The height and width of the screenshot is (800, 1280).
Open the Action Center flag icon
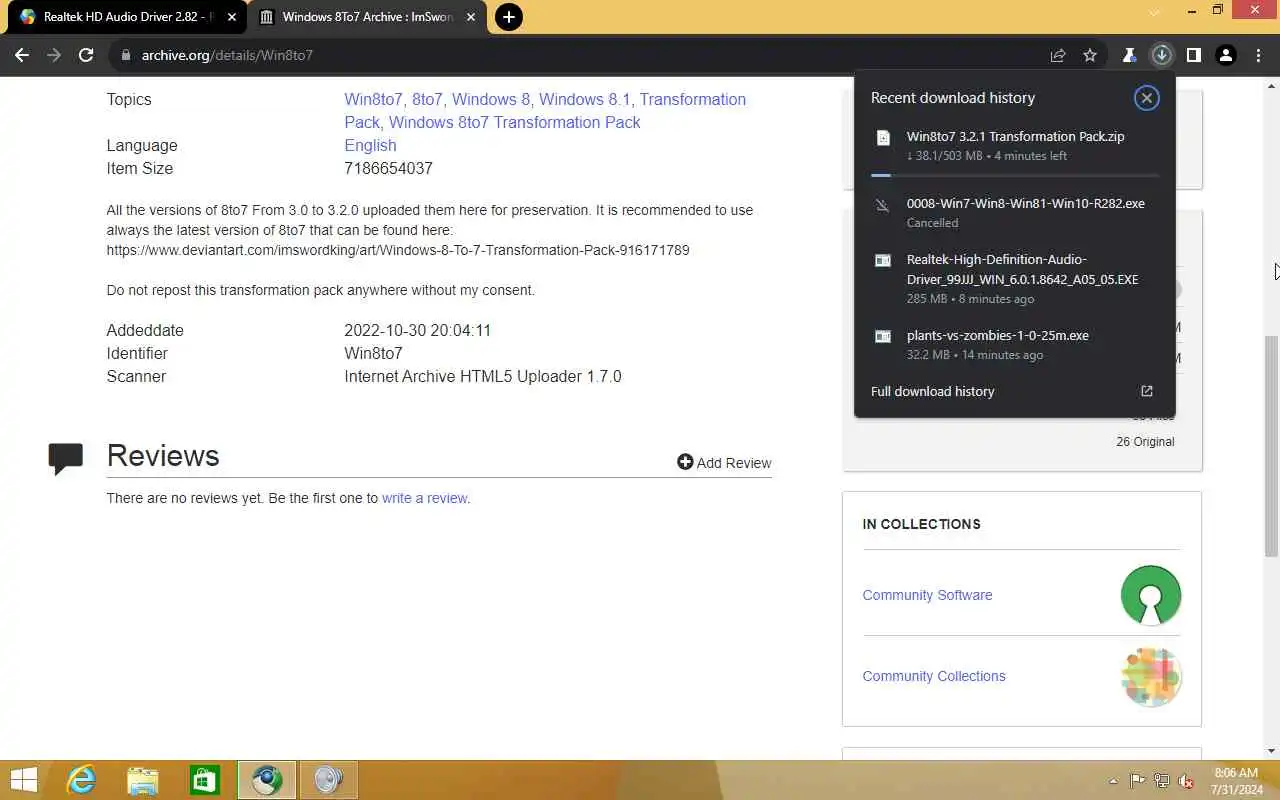tap(1138, 781)
